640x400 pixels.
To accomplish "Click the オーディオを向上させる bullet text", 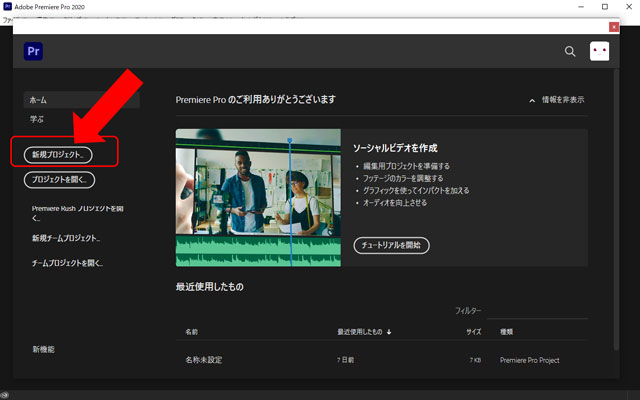I will [x=395, y=202].
